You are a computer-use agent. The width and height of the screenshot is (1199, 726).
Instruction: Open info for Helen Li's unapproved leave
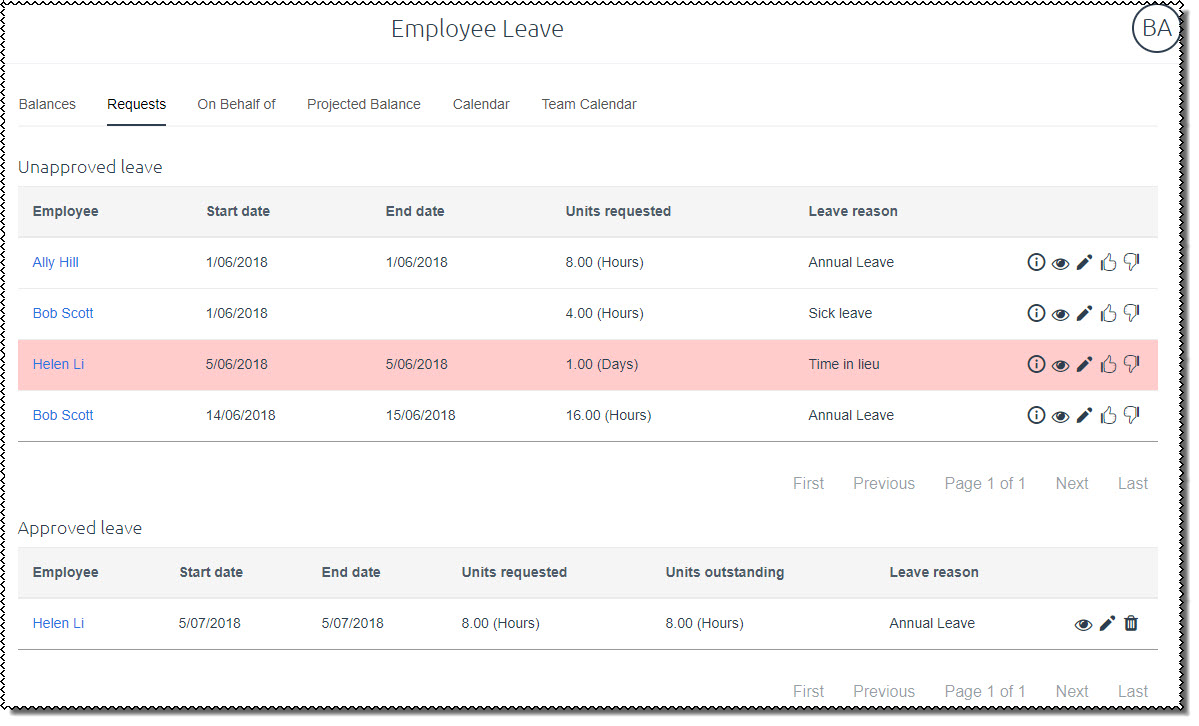coord(1036,364)
